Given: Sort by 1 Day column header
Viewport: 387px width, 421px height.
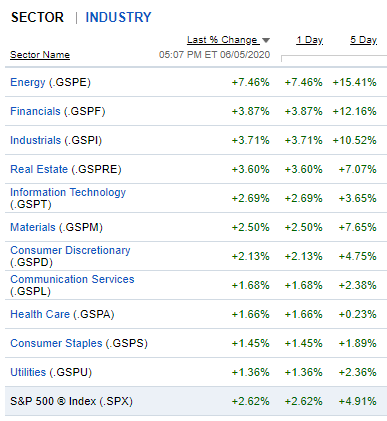Looking at the screenshot, I should 310,40.
